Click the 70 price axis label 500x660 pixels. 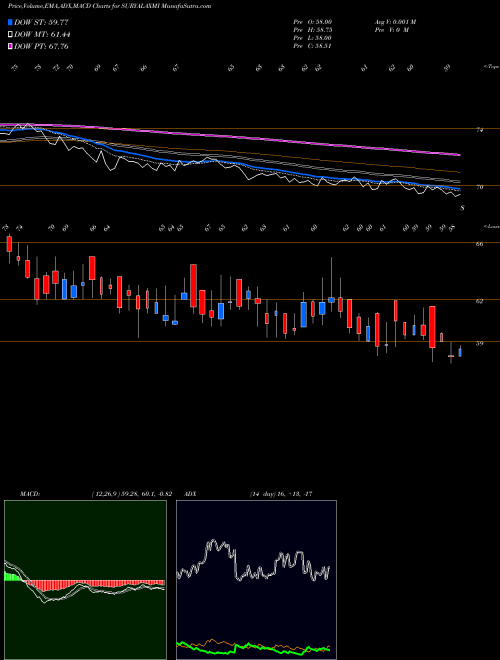click(x=479, y=187)
